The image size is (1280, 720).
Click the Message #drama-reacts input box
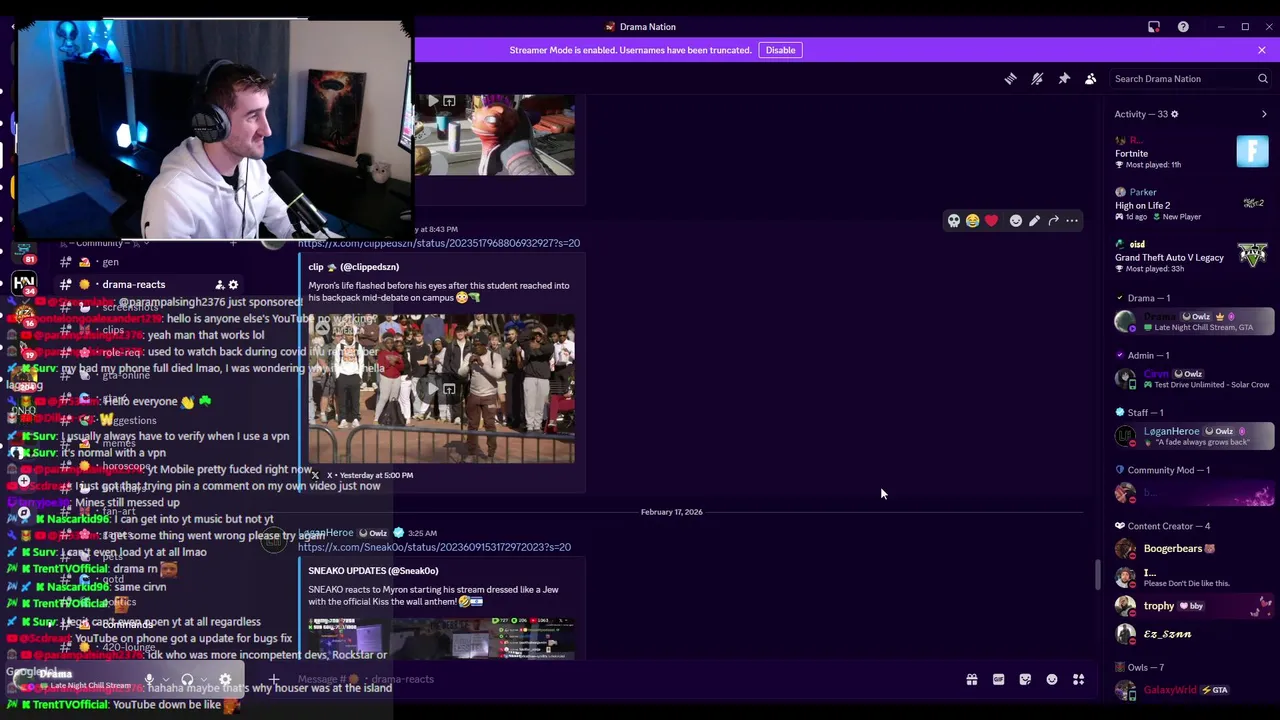pyautogui.click(x=620, y=679)
